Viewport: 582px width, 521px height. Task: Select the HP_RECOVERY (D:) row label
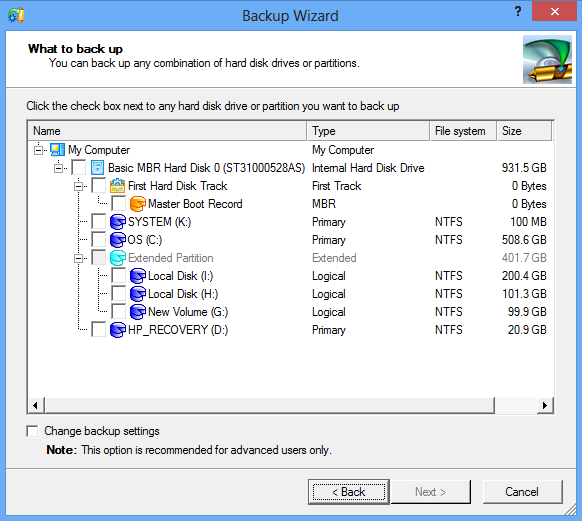point(178,330)
